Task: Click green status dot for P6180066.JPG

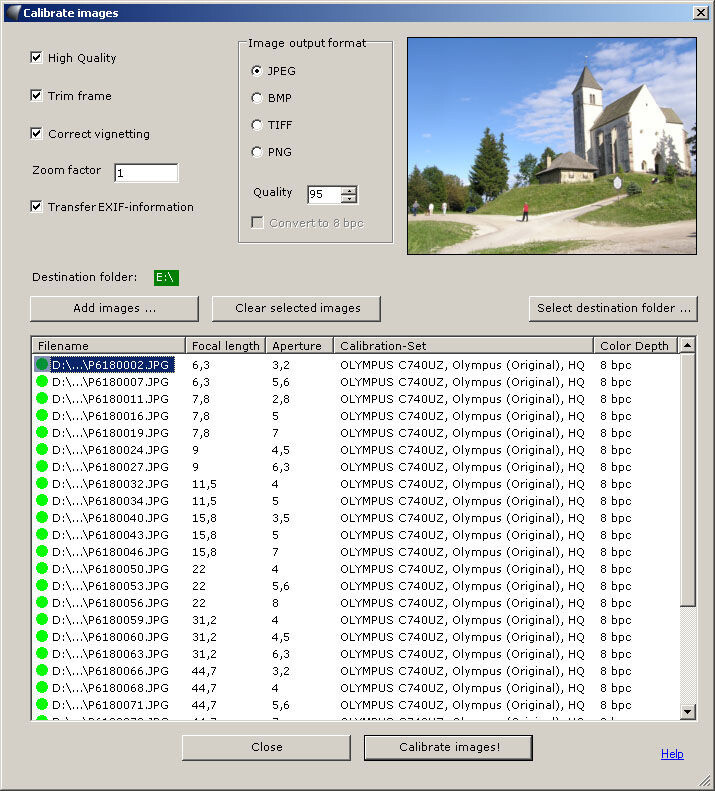Action: coord(42,670)
